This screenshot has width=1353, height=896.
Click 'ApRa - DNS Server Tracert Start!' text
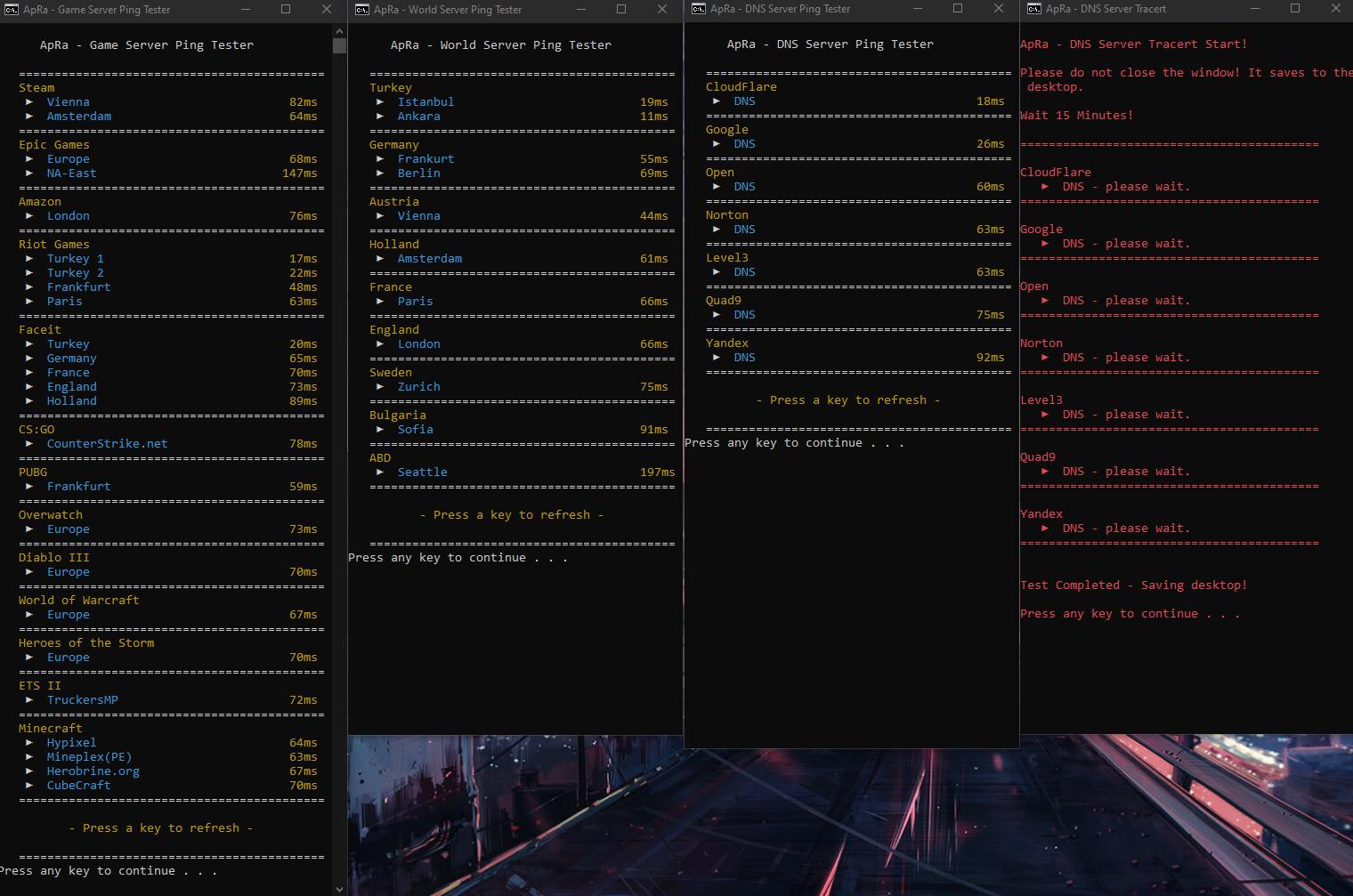click(x=1134, y=44)
